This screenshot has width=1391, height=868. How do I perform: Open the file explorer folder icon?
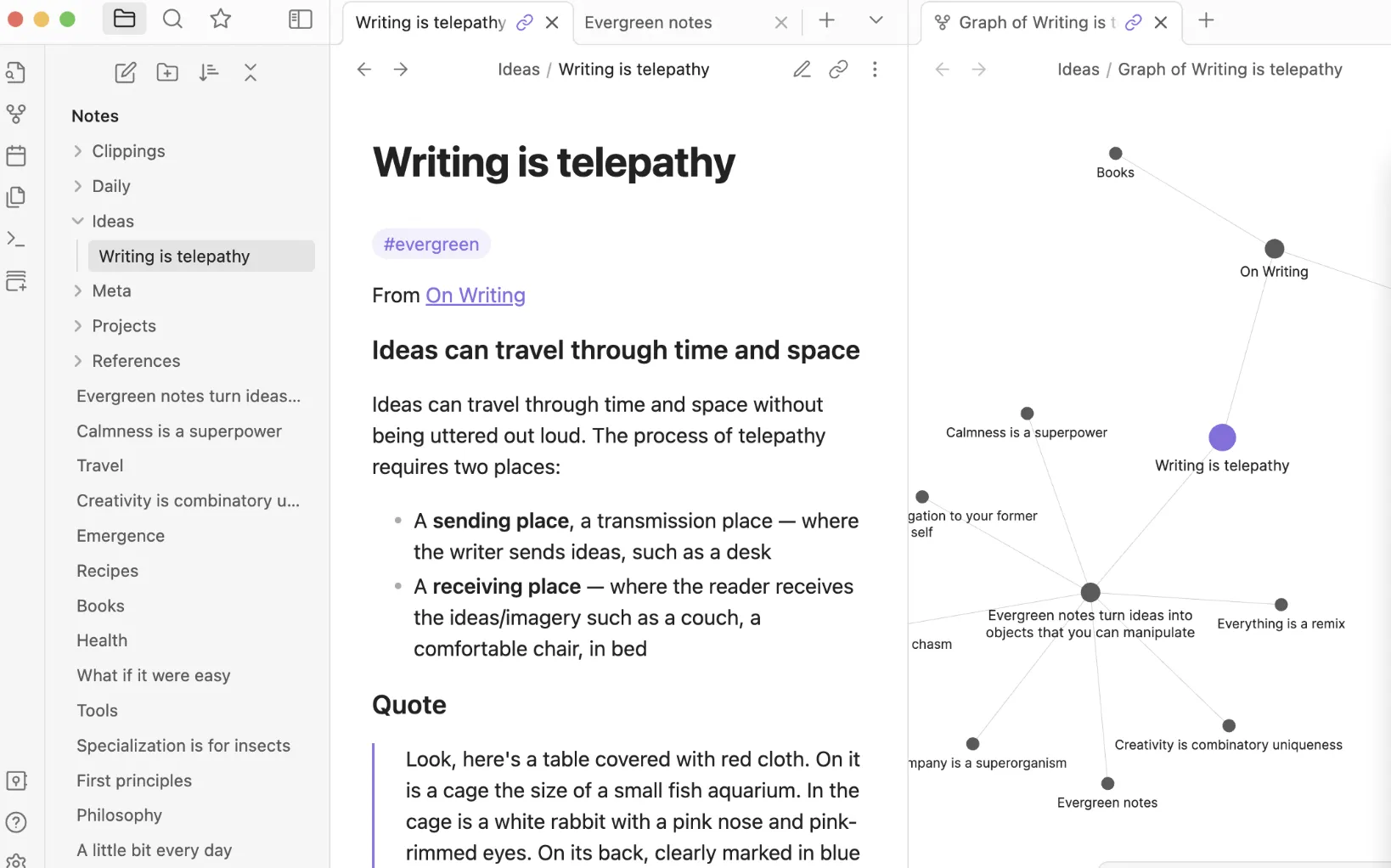(x=124, y=19)
